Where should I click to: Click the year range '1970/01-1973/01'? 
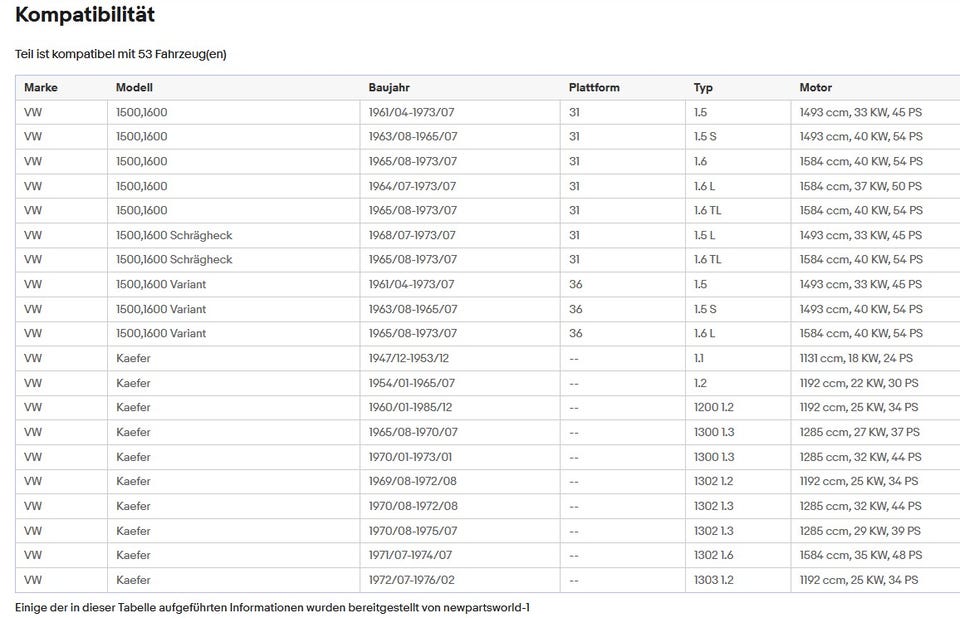(x=410, y=457)
